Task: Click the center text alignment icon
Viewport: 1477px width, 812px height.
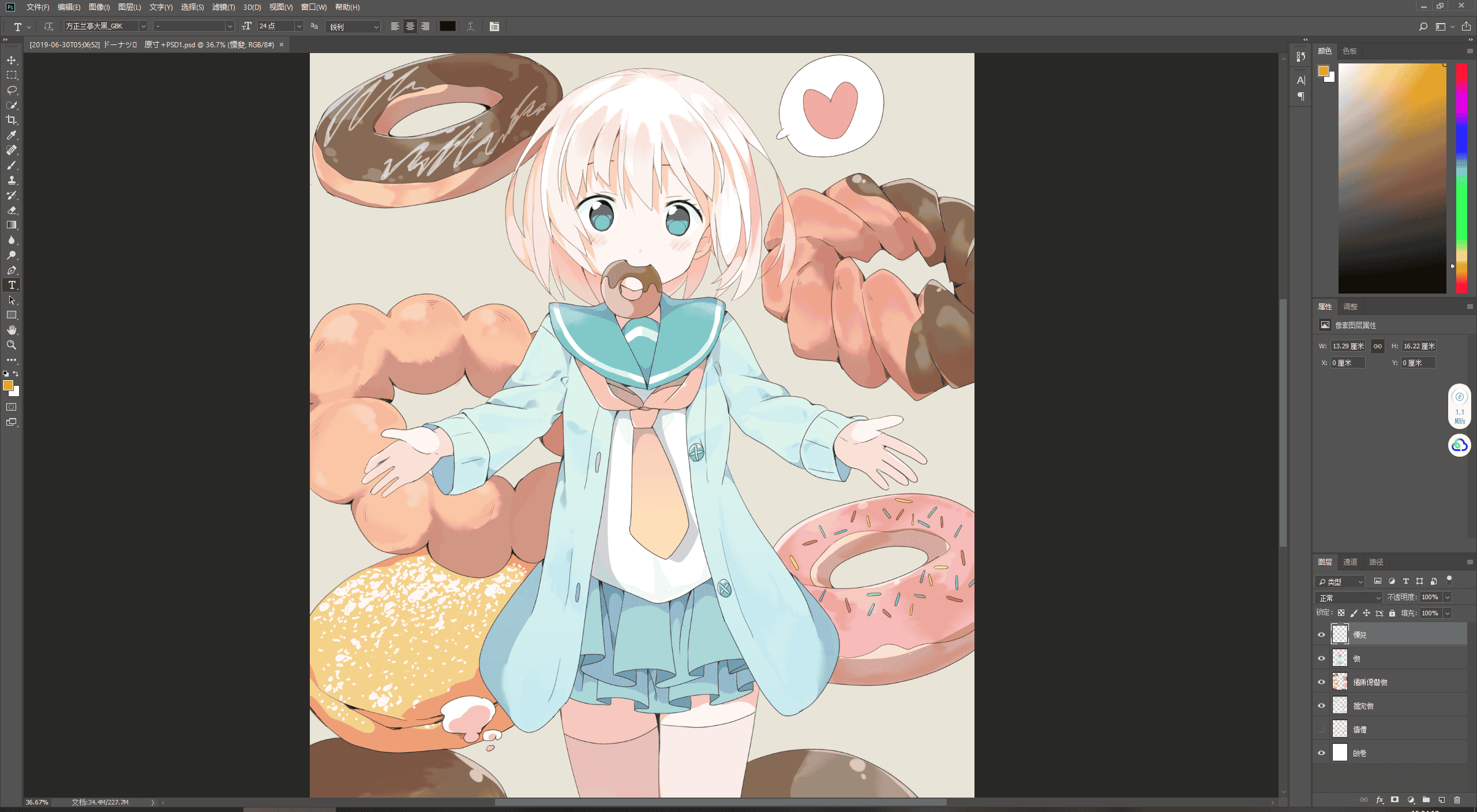Action: pos(410,27)
